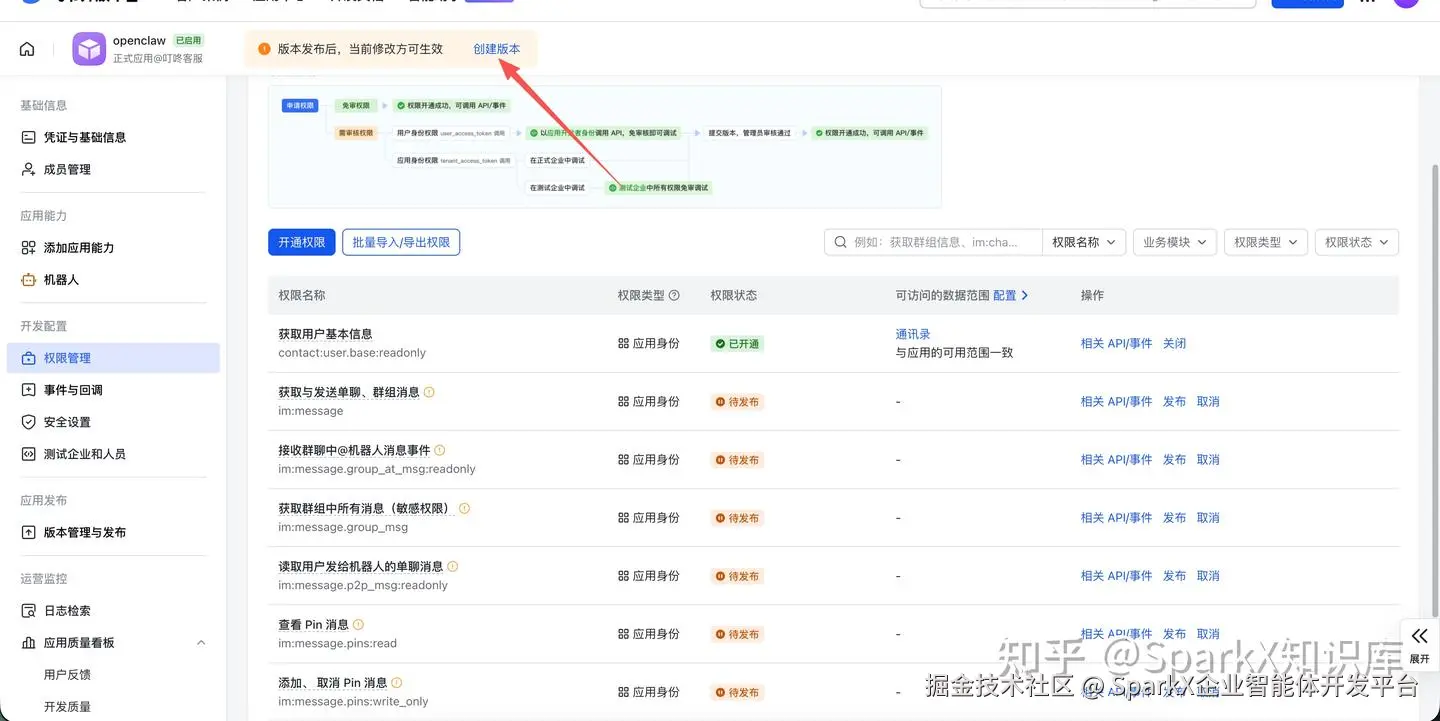Screen dimensions: 1440x721
Task: Click the 权限状态 column header in table
Action: (x=733, y=295)
